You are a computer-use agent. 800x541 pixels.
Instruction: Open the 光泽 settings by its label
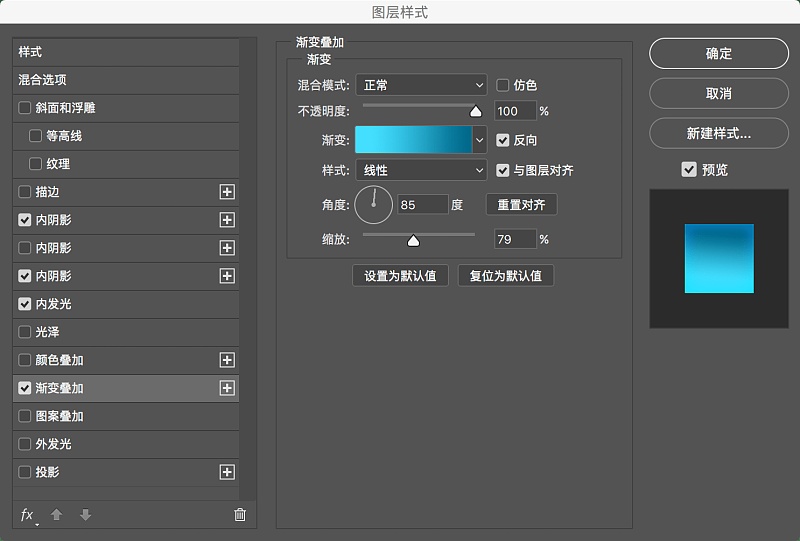47,332
